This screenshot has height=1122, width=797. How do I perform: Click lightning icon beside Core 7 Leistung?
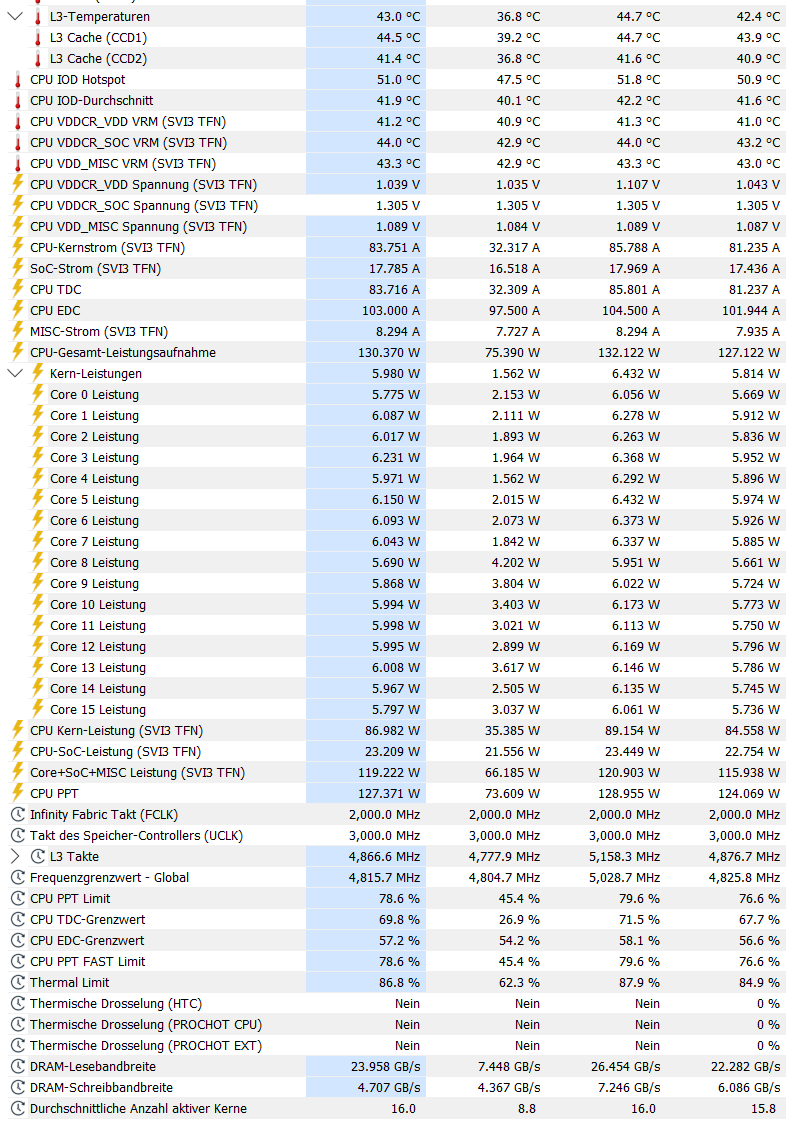click(38, 541)
